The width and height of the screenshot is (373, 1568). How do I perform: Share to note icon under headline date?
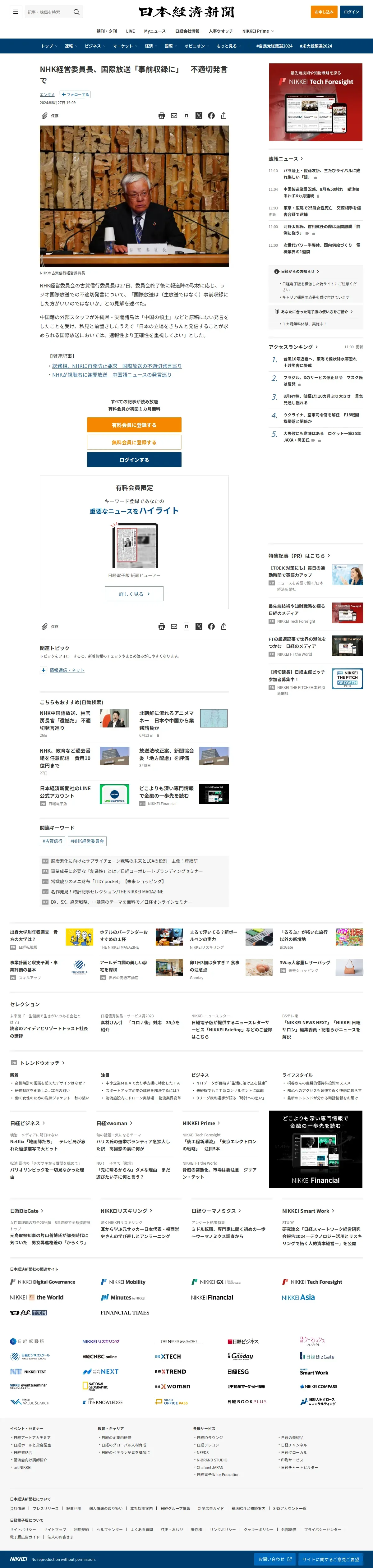[186, 116]
